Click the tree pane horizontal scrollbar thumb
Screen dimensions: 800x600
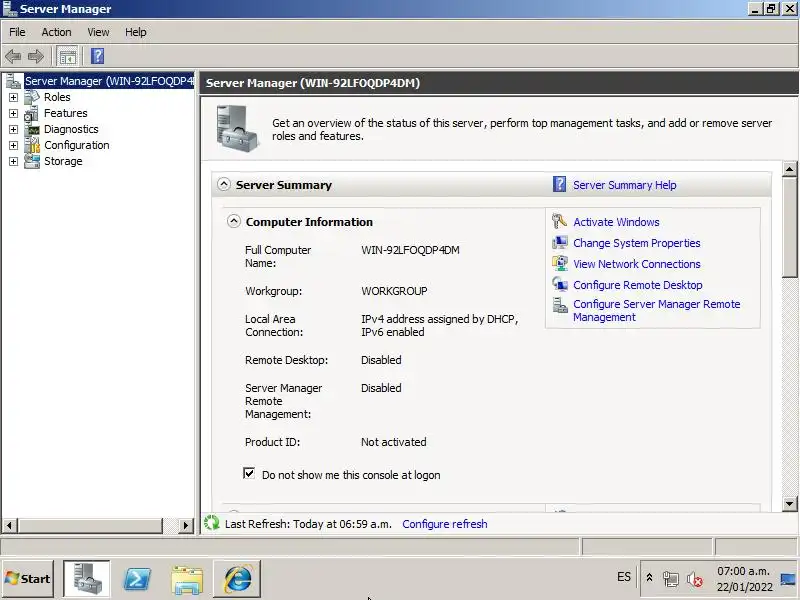coord(90,524)
